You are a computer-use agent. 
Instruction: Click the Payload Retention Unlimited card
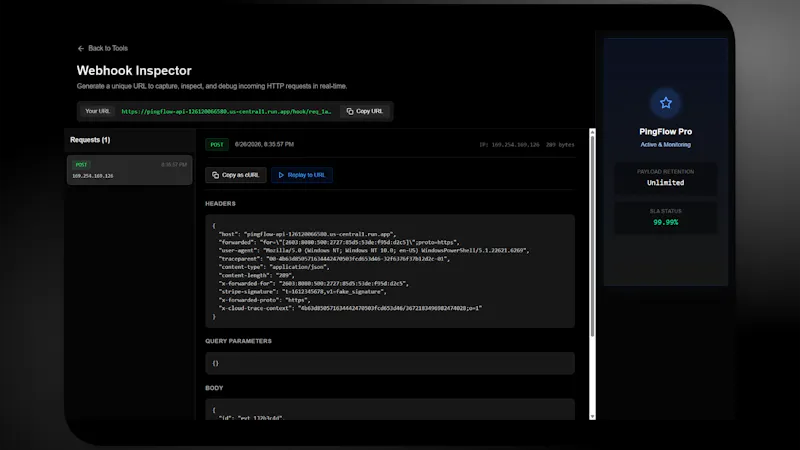pyautogui.click(x=665, y=178)
